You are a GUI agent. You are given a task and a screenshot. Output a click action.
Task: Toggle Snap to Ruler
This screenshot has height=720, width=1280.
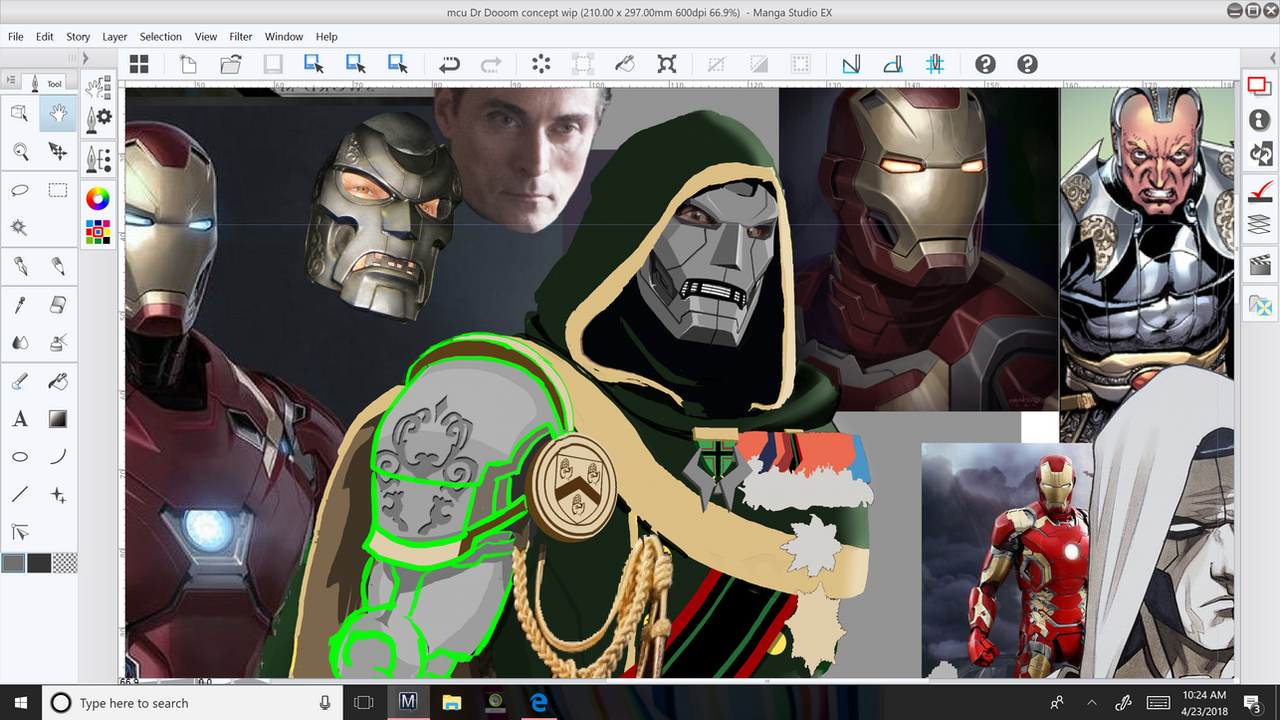click(x=851, y=65)
